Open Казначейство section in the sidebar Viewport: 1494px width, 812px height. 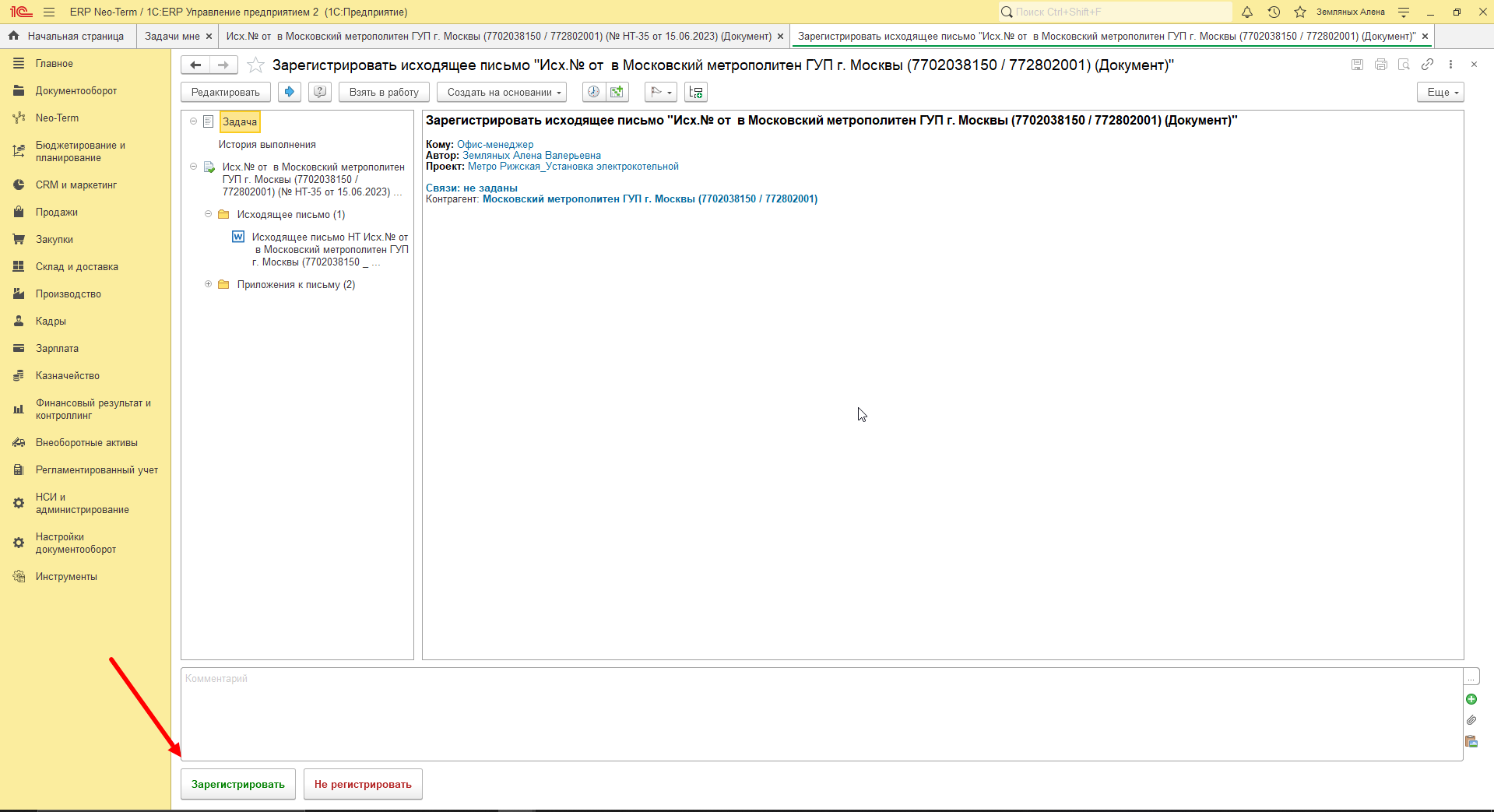click(68, 375)
